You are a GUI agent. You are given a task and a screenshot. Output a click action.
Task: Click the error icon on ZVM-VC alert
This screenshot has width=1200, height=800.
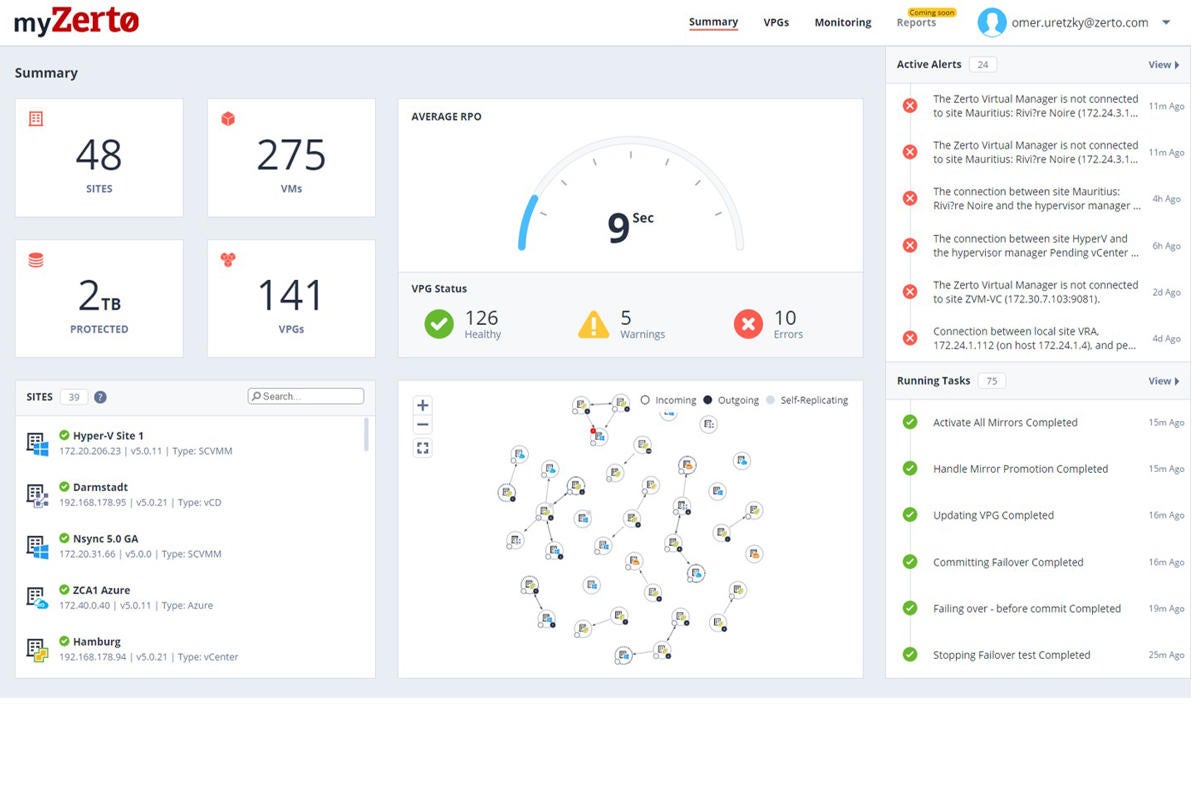(910, 291)
